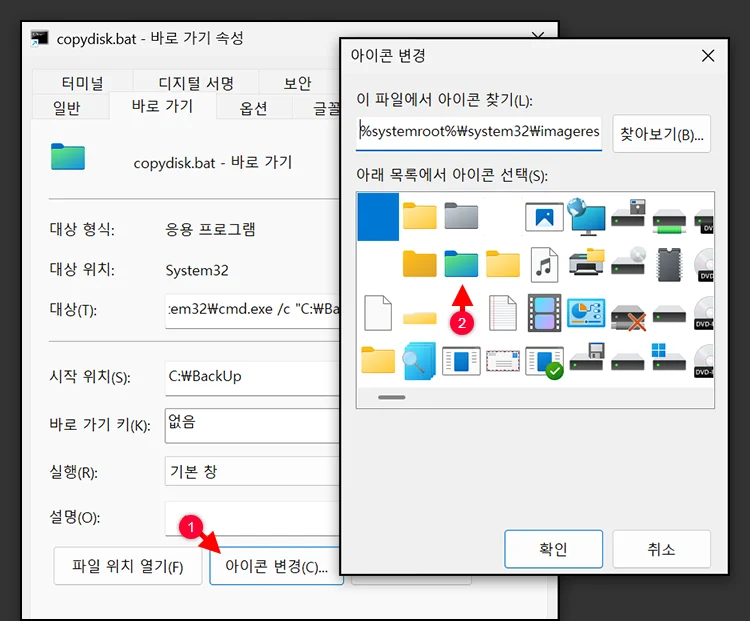Viewport: 750px width, 621px height.
Task: Select the mail envelope icon
Action: click(x=503, y=361)
